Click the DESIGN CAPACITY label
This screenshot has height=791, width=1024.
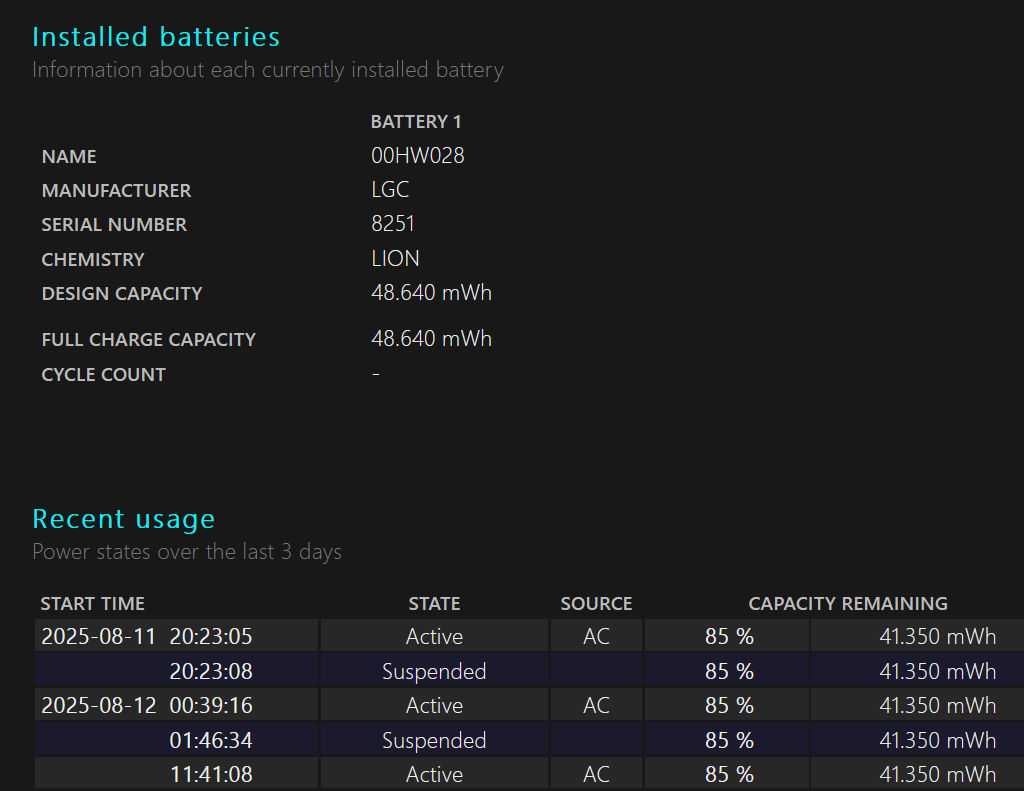click(x=122, y=294)
